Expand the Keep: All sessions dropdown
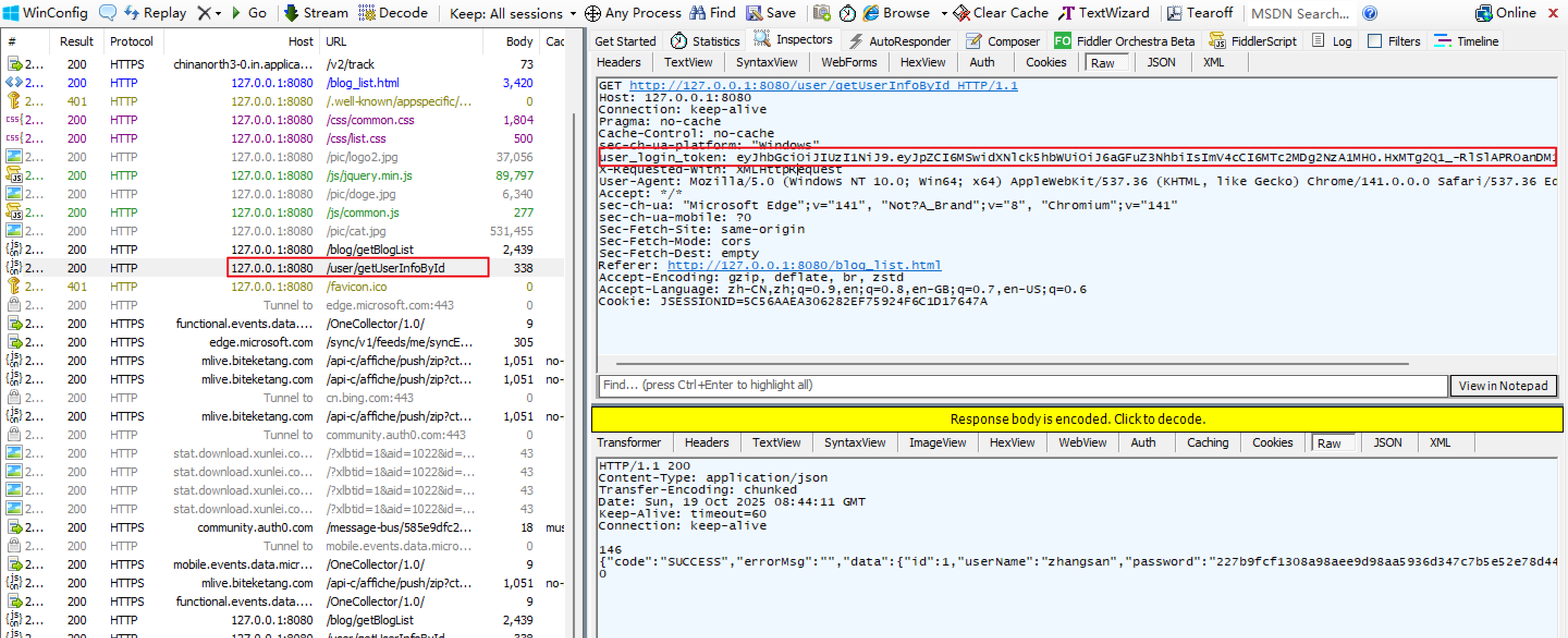This screenshot has width=1568, height=638. 512,14
